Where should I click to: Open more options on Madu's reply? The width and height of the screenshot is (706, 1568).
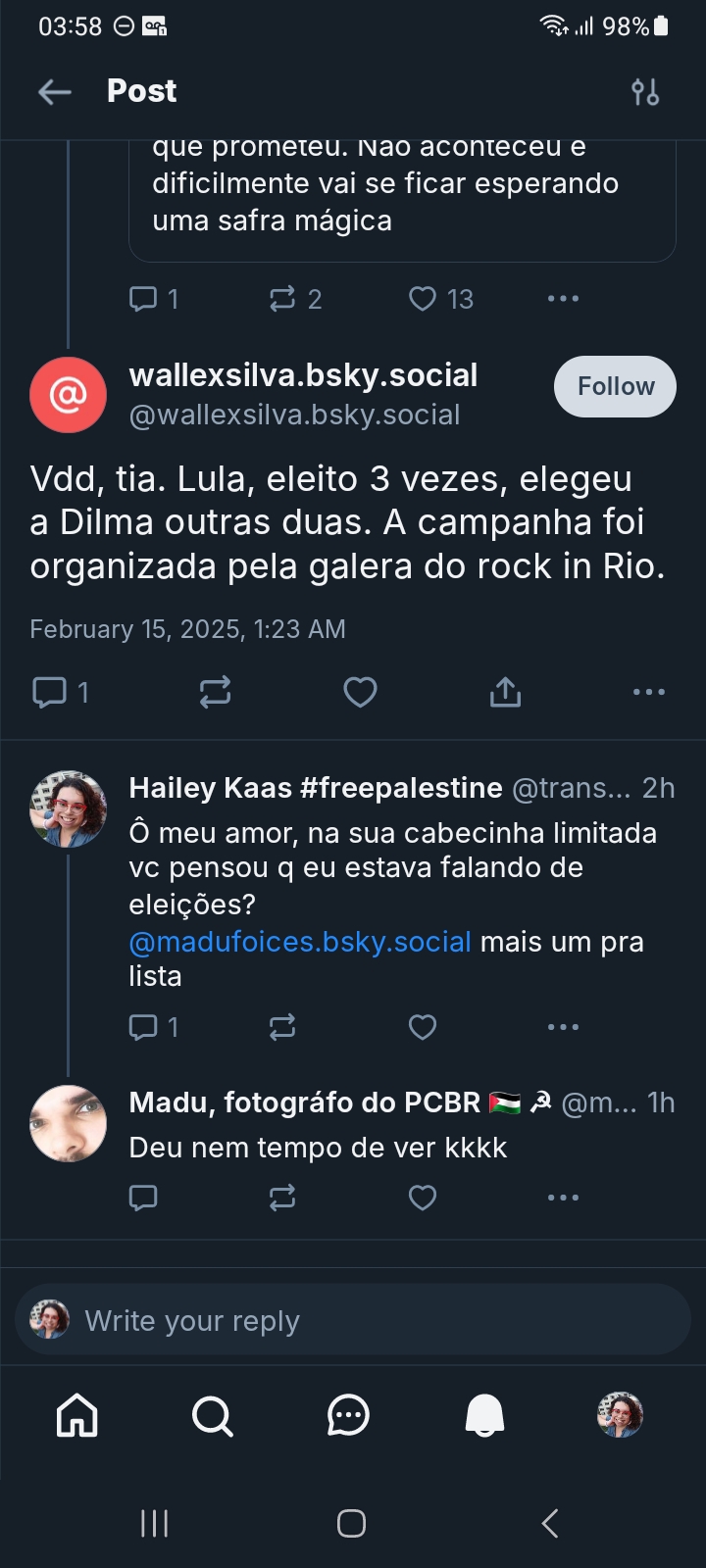(x=563, y=1198)
